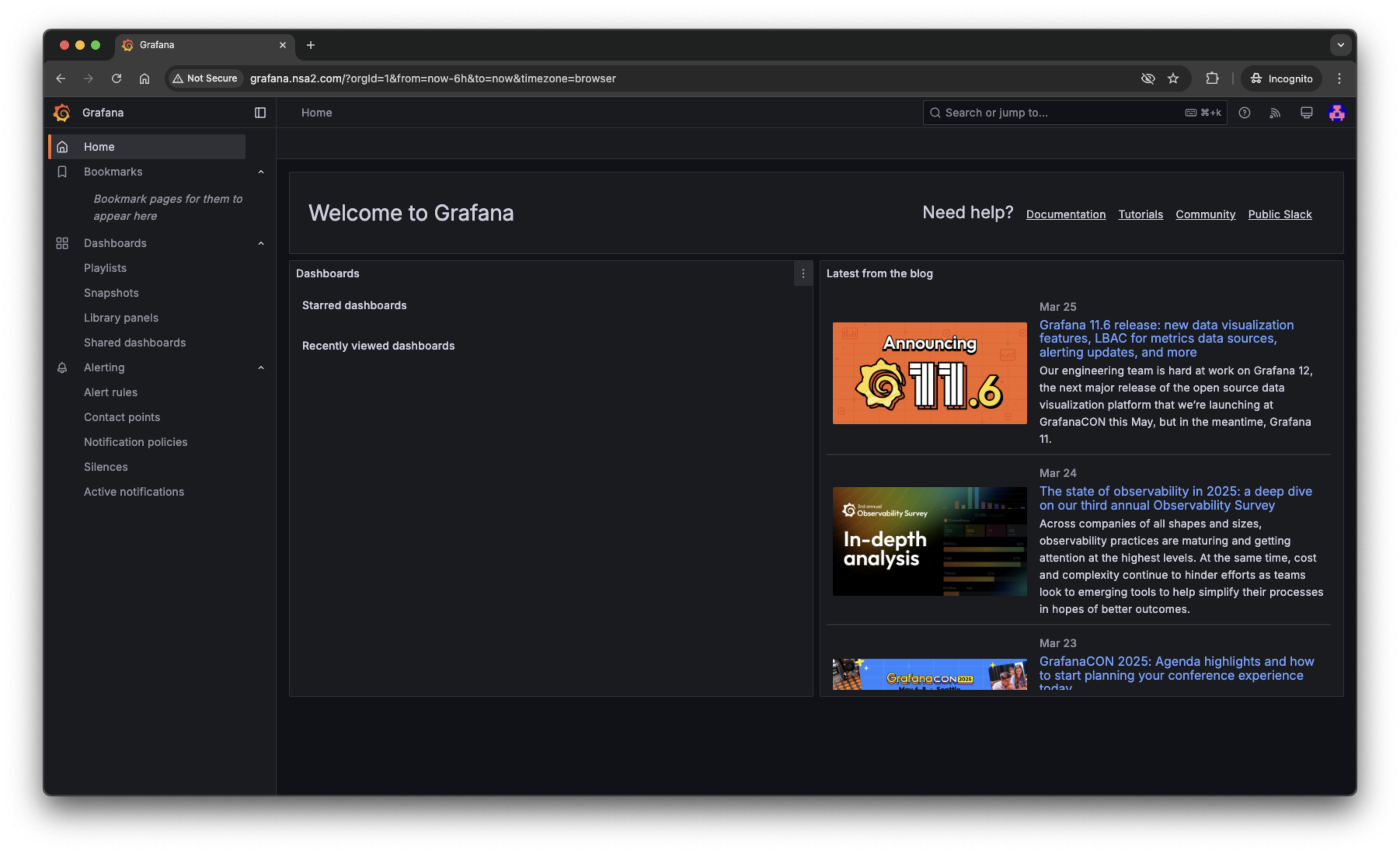Click the Grafana logo in sidebar header
Image resolution: width=1400 pixels, height=853 pixels.
pyautogui.click(x=62, y=113)
